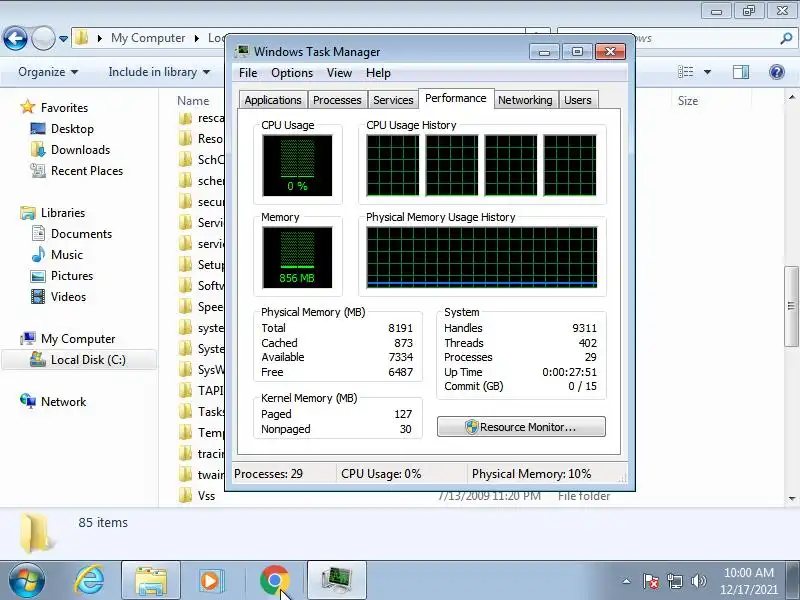800x600 pixels.
Task: Launch Google Chrome from taskbar
Action: point(274,581)
